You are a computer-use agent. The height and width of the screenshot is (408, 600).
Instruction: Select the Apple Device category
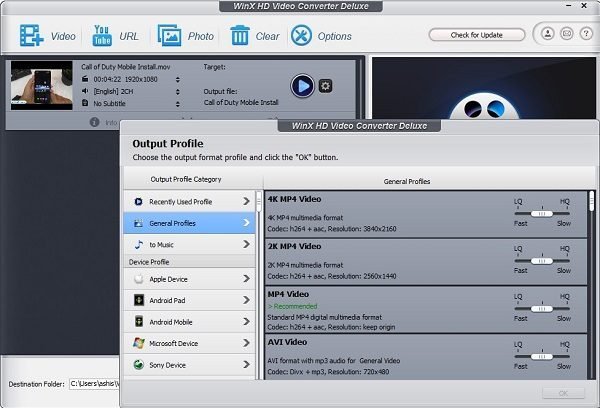pyautogui.click(x=189, y=279)
